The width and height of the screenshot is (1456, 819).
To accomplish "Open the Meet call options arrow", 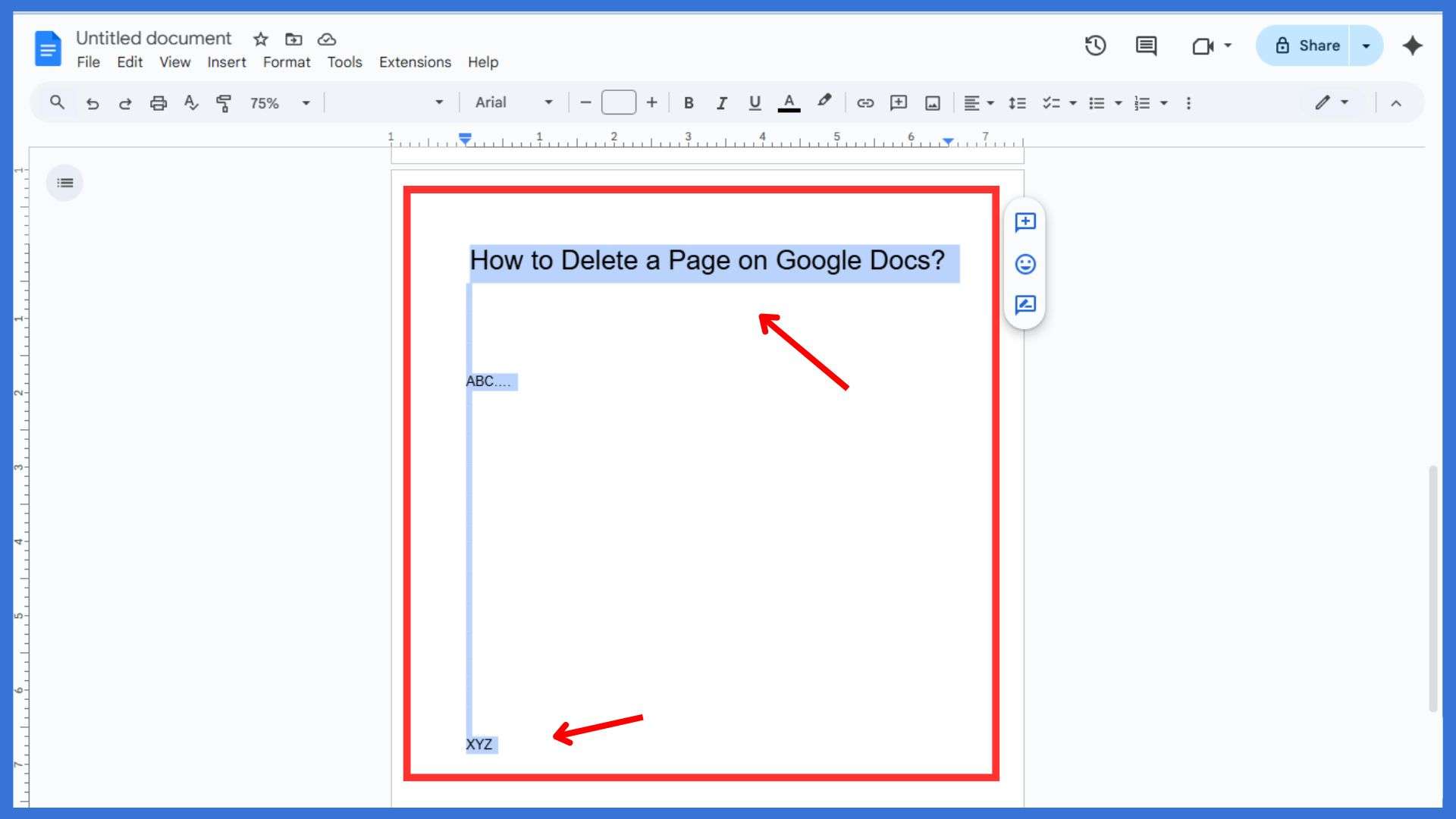I will point(1228,45).
